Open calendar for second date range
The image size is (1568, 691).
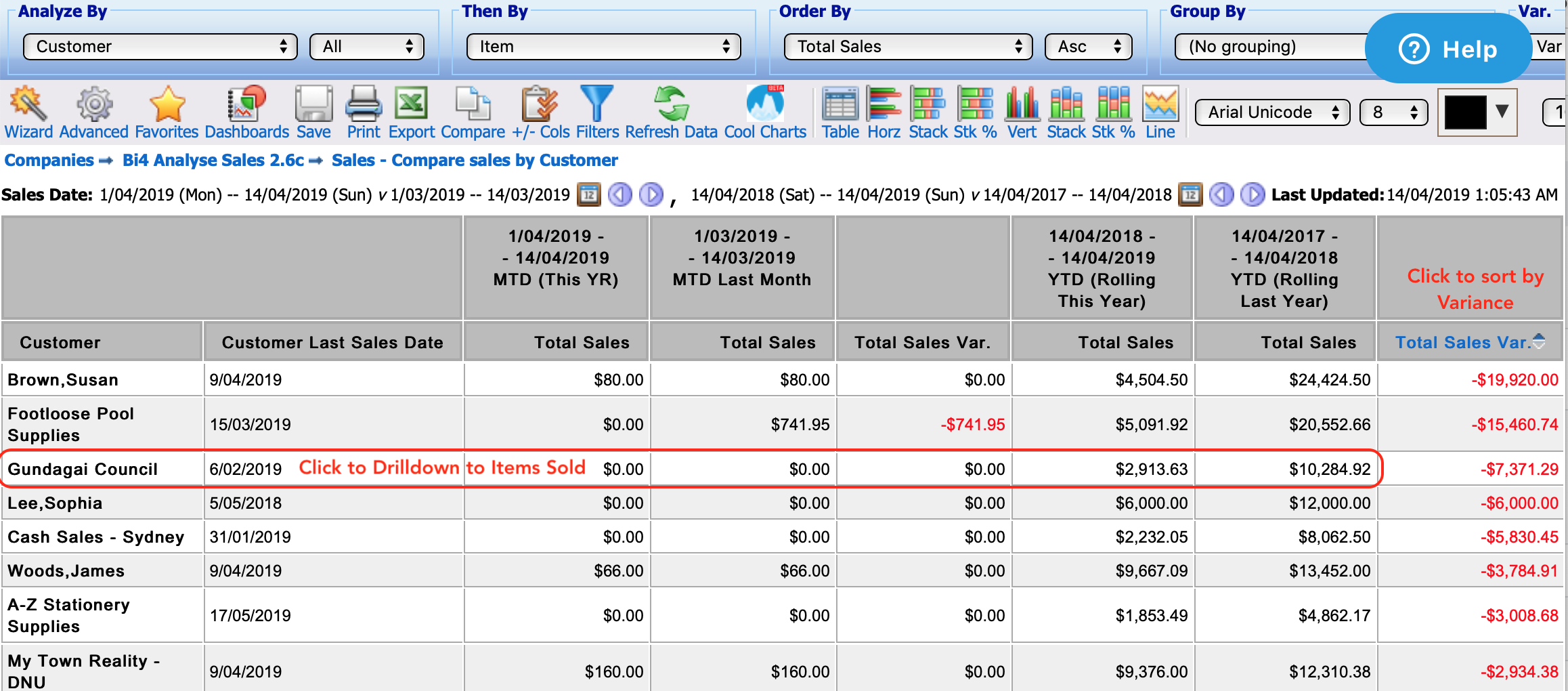1190,195
